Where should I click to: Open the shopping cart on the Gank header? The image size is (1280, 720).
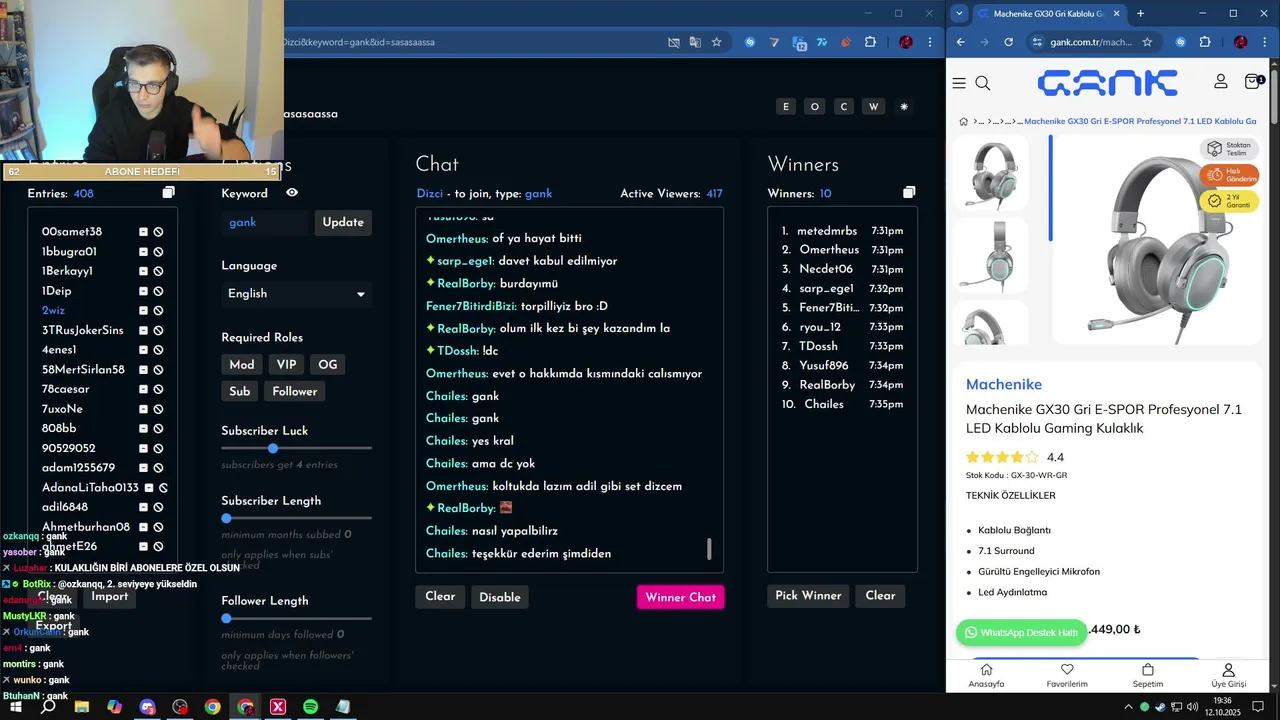[x=1252, y=81]
